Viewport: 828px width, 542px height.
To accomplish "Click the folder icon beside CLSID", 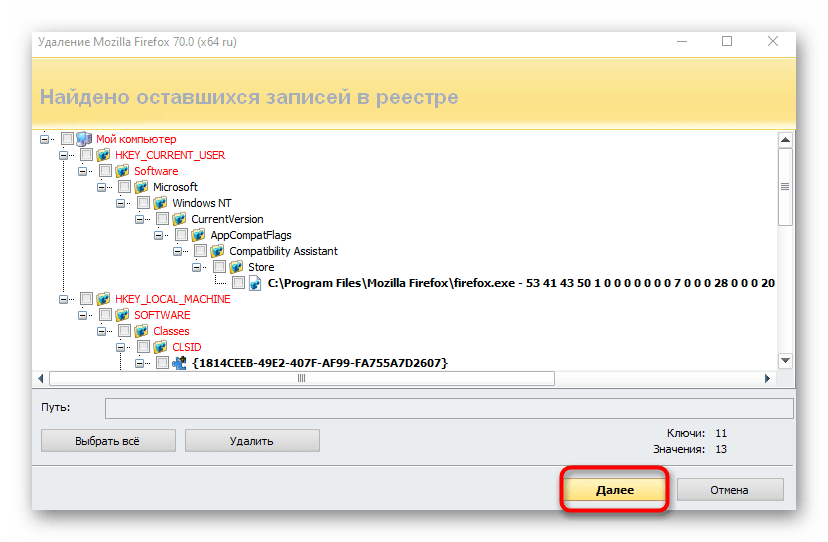I will point(161,347).
